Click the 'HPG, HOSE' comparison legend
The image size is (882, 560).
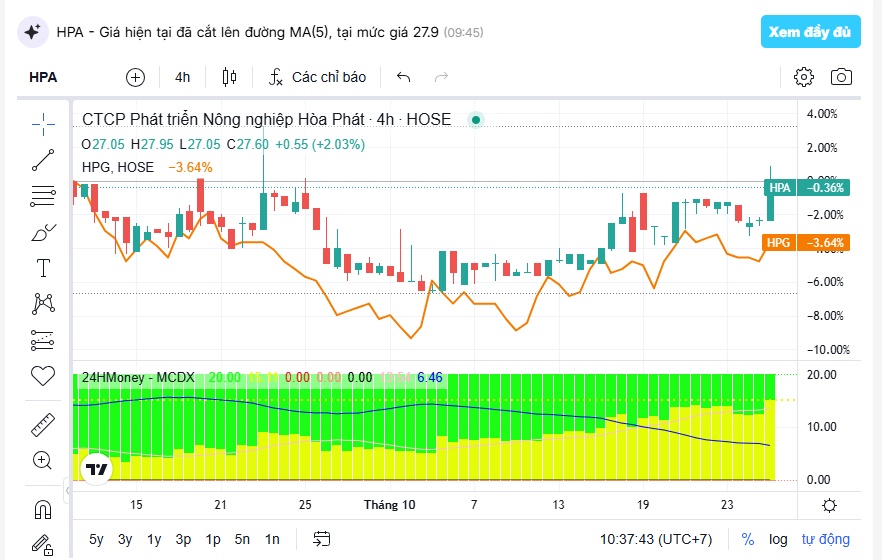[x=118, y=167]
